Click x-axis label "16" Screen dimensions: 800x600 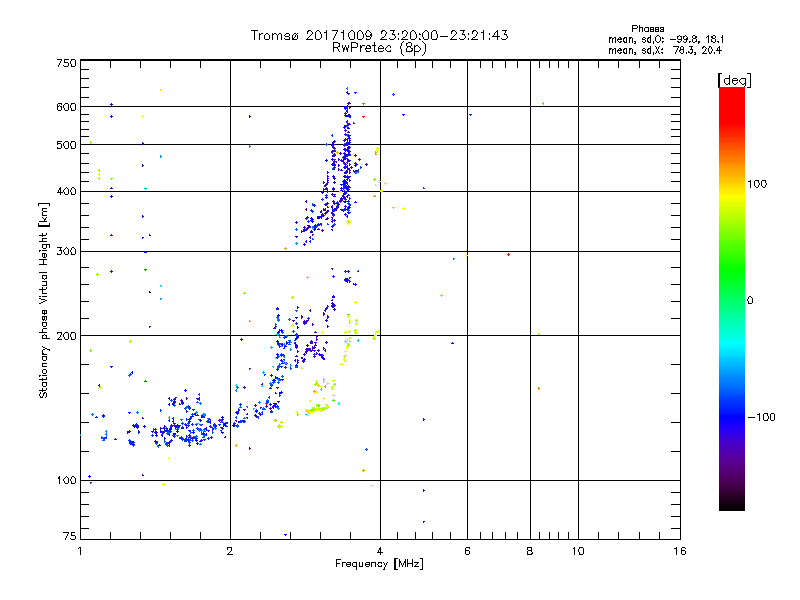[x=680, y=551]
